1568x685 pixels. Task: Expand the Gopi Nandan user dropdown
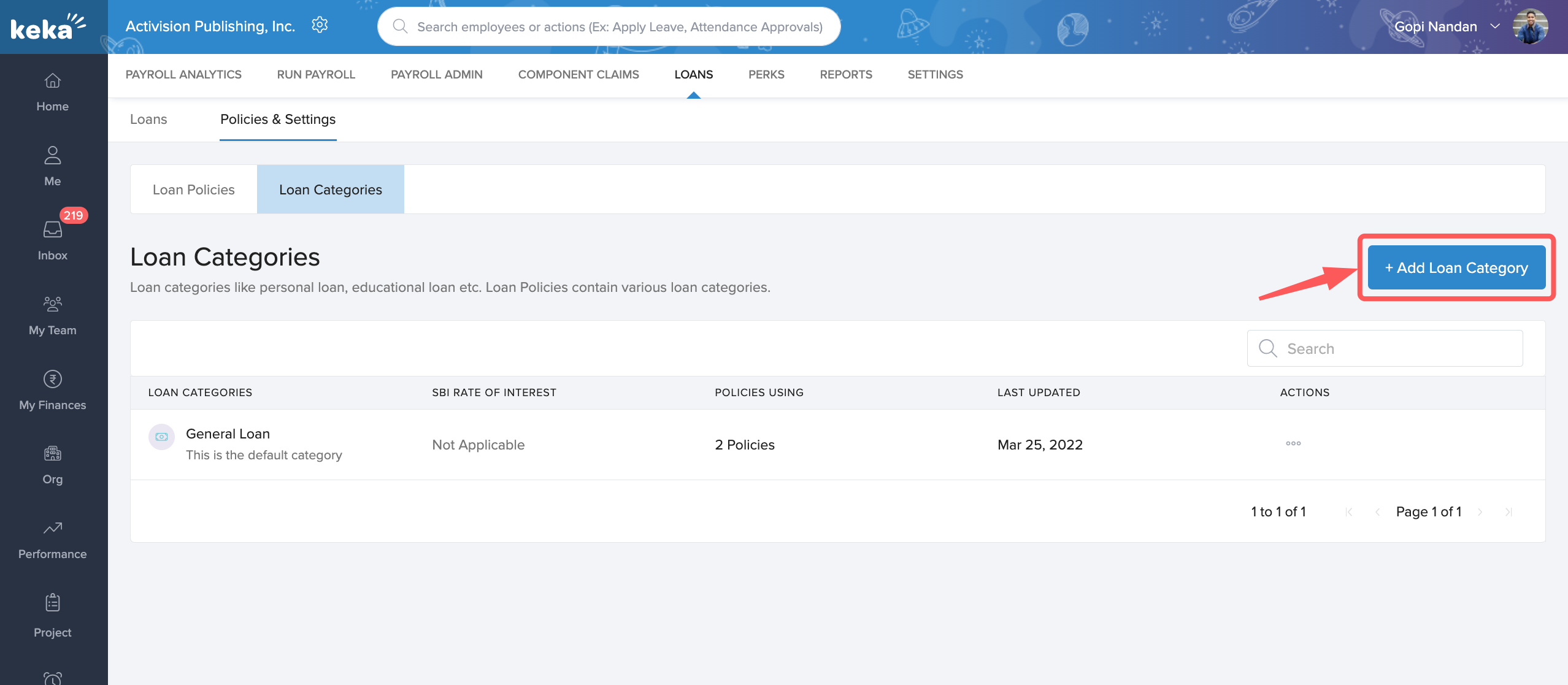1495,26
